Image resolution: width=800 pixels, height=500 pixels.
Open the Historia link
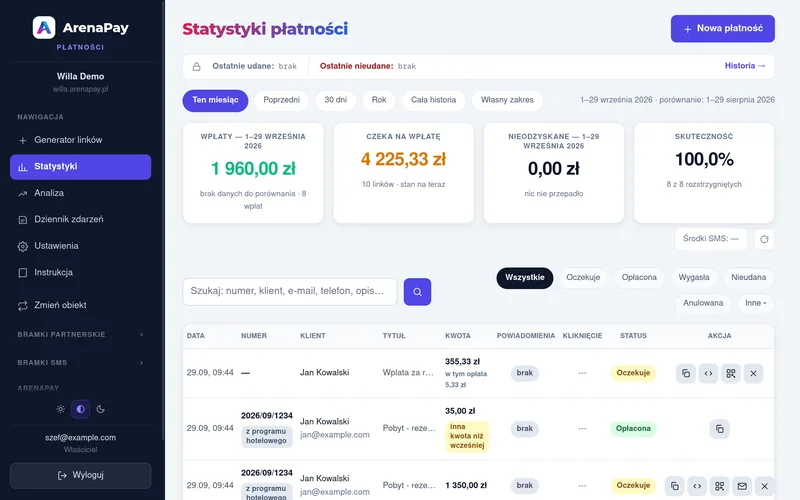coord(745,66)
